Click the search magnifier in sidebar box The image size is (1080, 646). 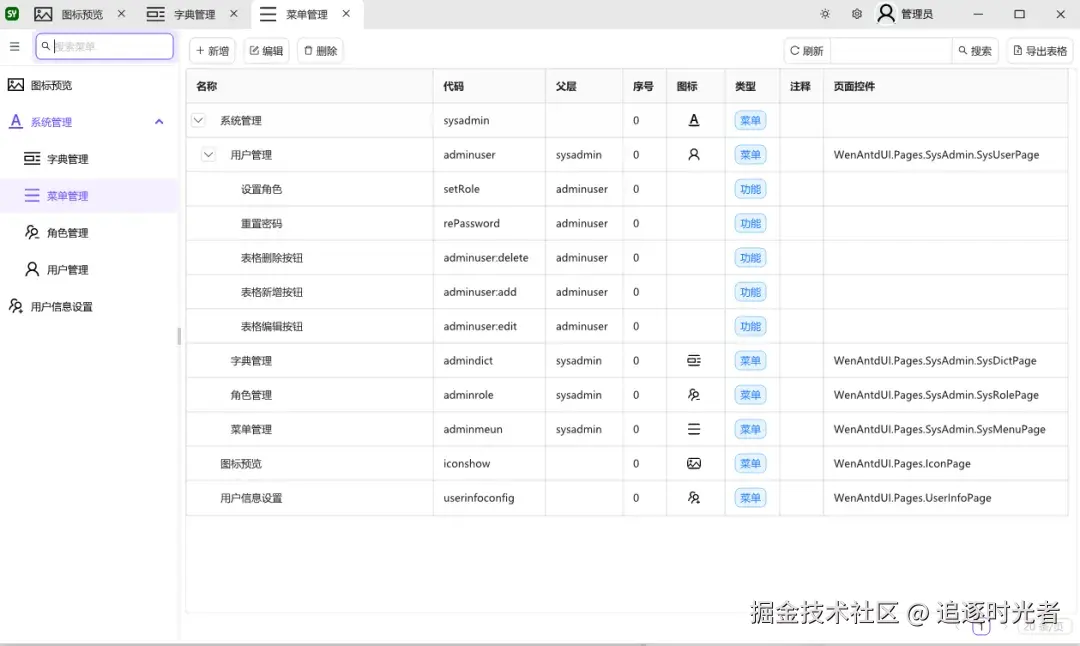click(x=45, y=46)
